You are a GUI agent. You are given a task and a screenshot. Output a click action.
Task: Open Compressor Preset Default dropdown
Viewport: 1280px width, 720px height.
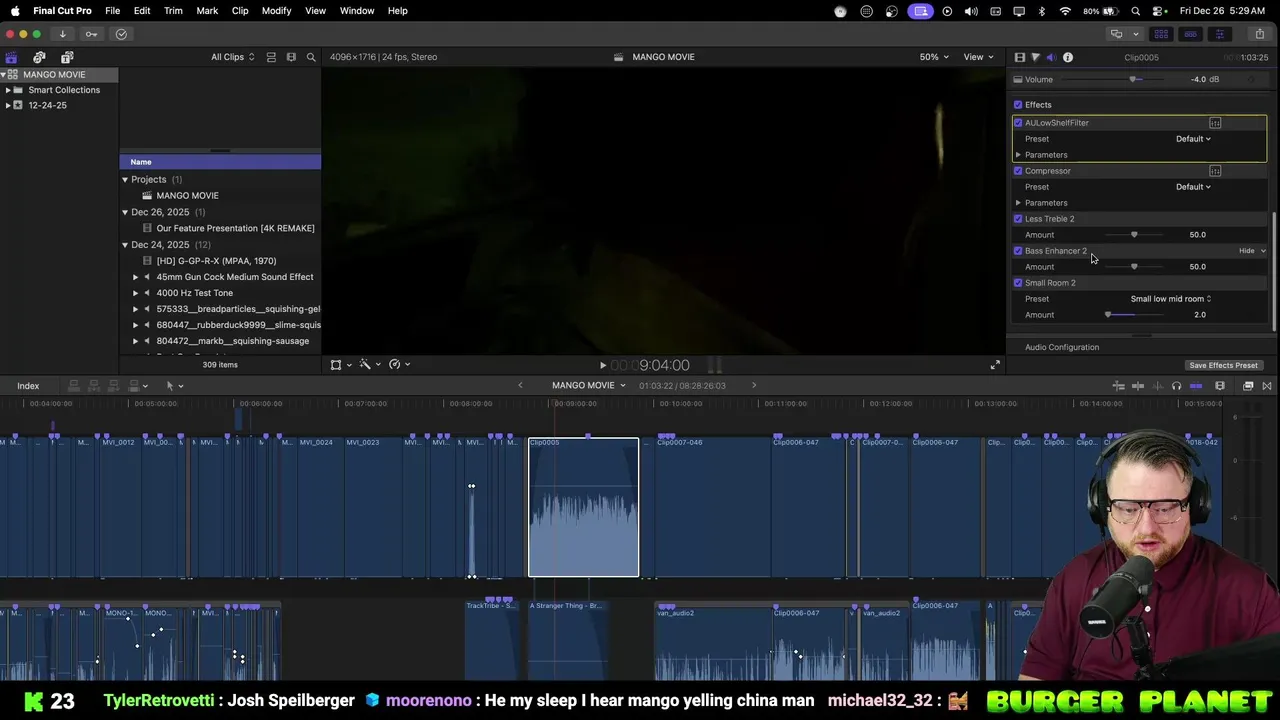(1193, 187)
